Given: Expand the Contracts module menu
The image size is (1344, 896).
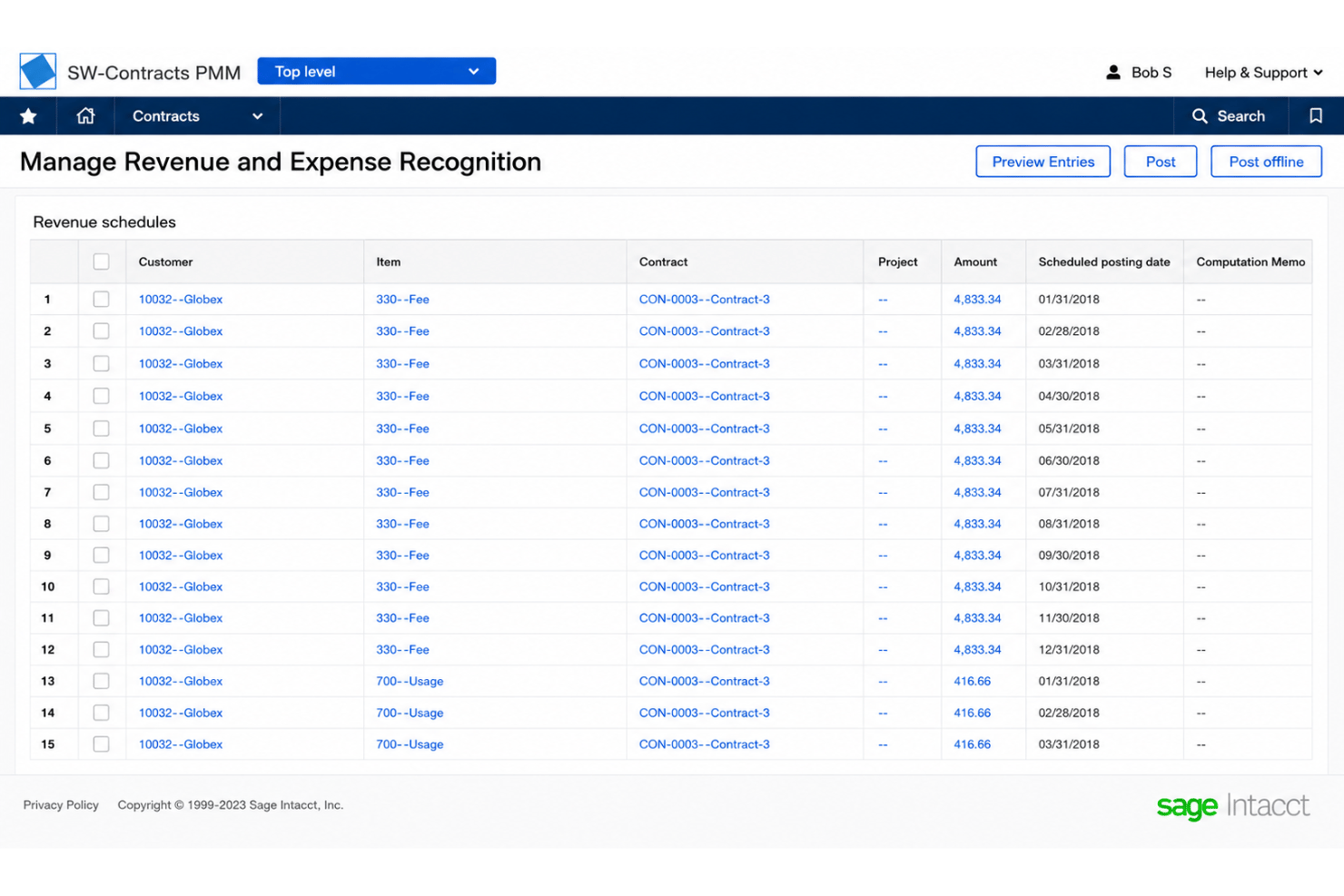Looking at the screenshot, I should [197, 116].
